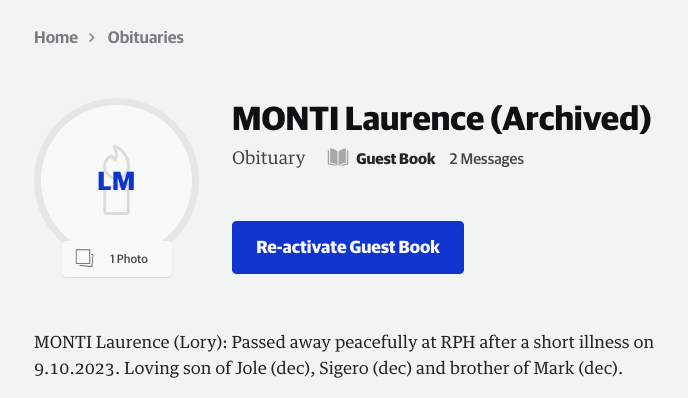Select the blue LM initials avatar
The height and width of the screenshot is (398, 688).
[116, 181]
